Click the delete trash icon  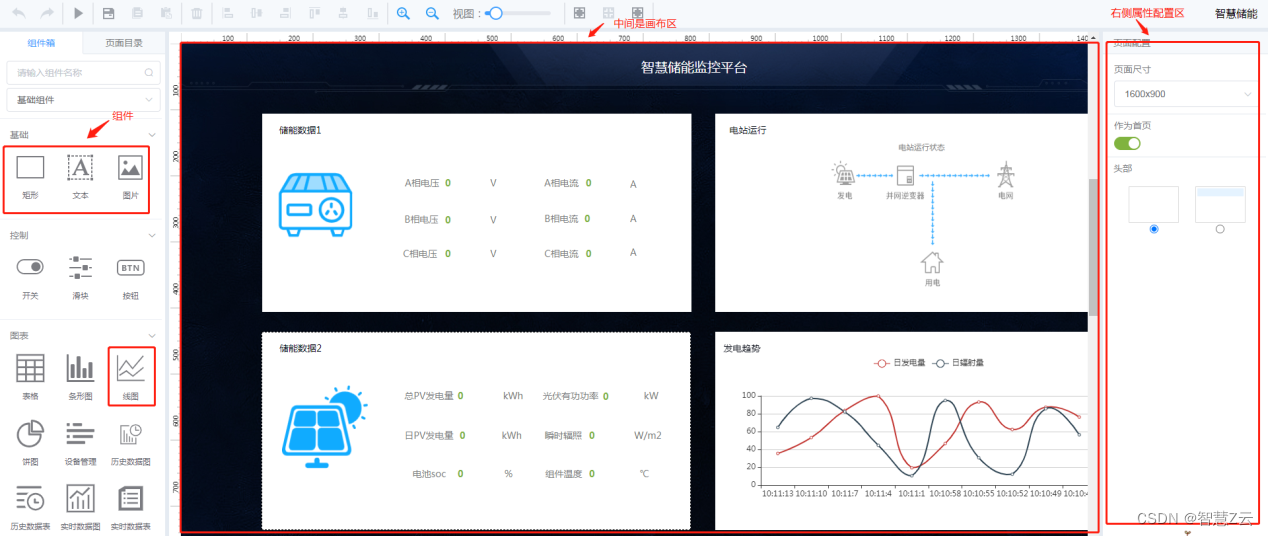[x=197, y=13]
